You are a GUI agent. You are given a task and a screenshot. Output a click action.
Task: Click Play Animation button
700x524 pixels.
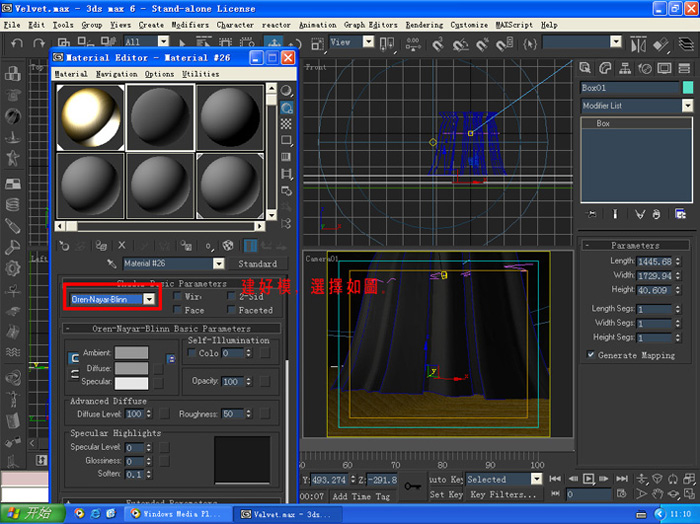[589, 479]
